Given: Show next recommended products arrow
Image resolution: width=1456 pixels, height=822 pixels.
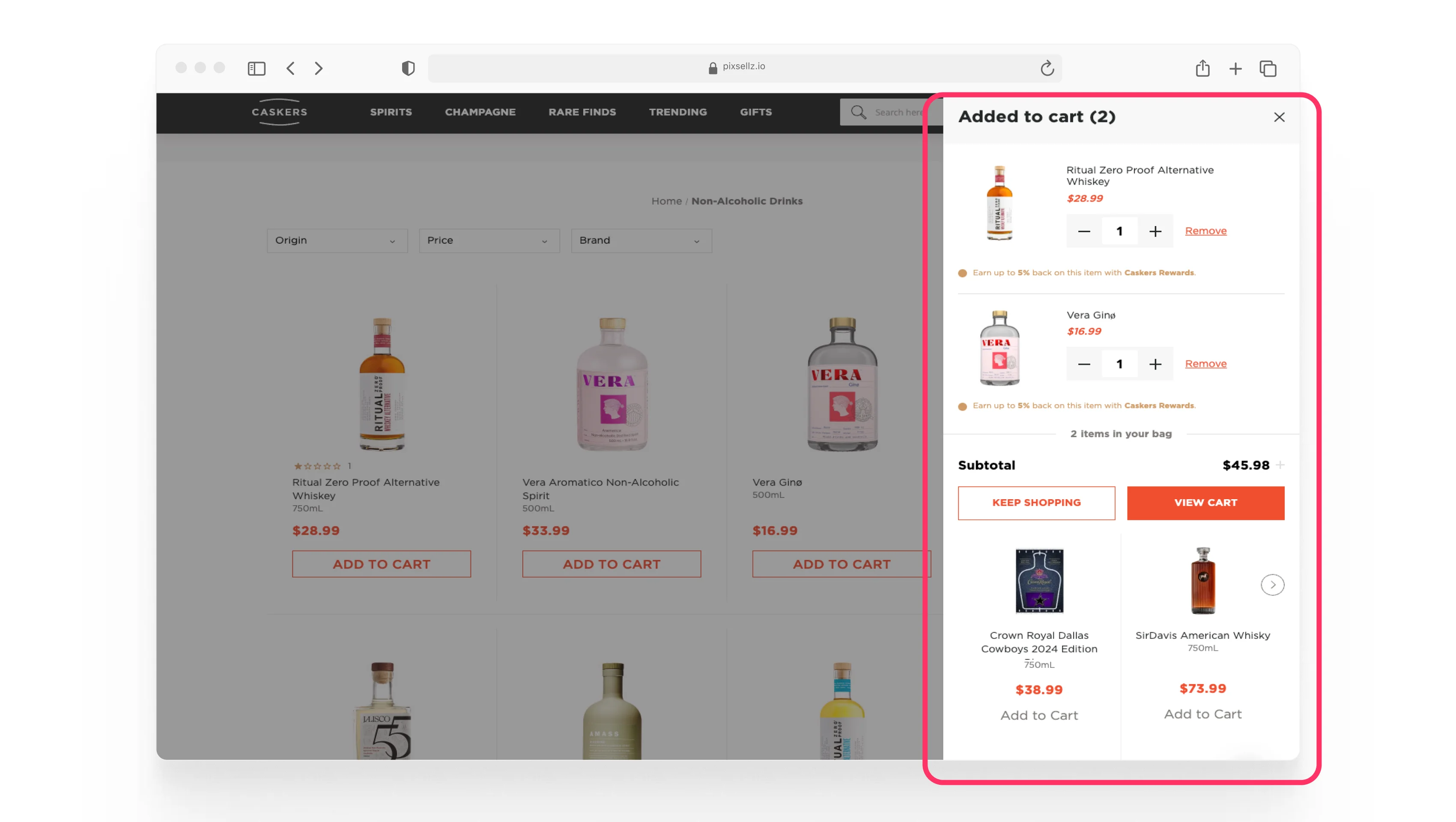Looking at the screenshot, I should coord(1272,585).
